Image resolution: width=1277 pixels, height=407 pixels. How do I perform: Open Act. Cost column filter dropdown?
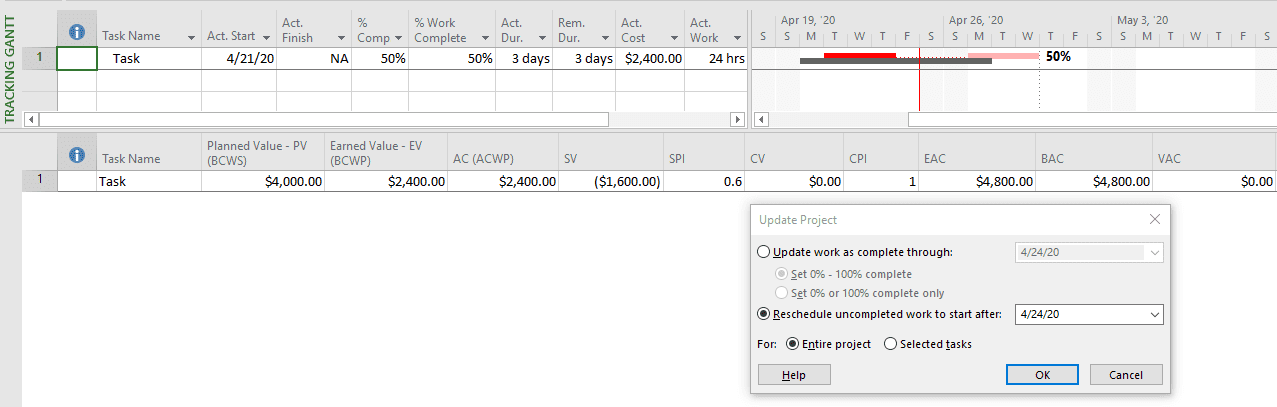(674, 37)
